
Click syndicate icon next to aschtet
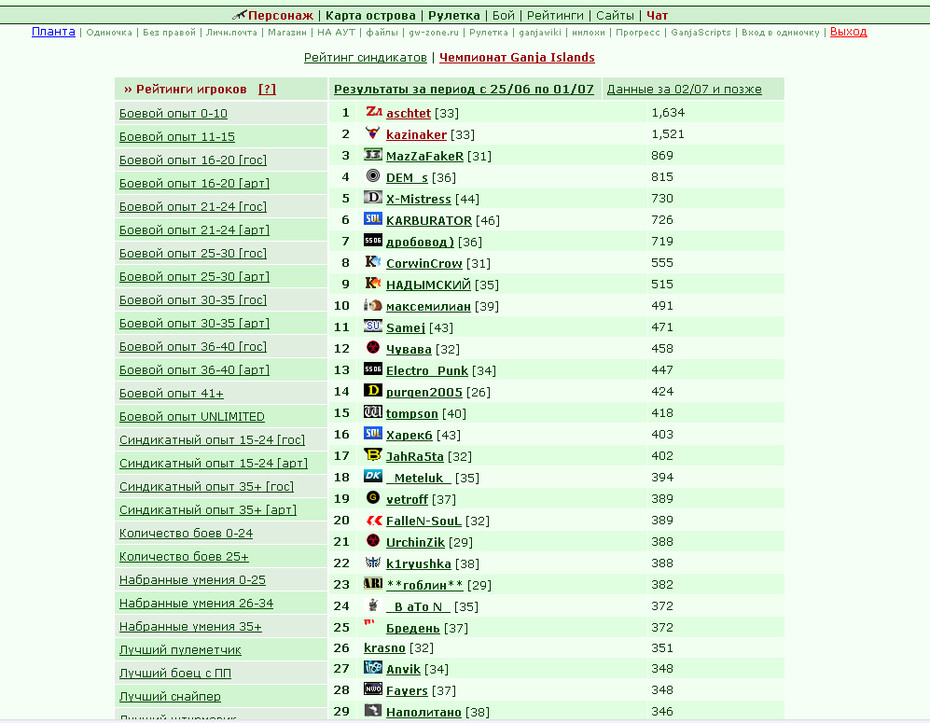pos(373,112)
